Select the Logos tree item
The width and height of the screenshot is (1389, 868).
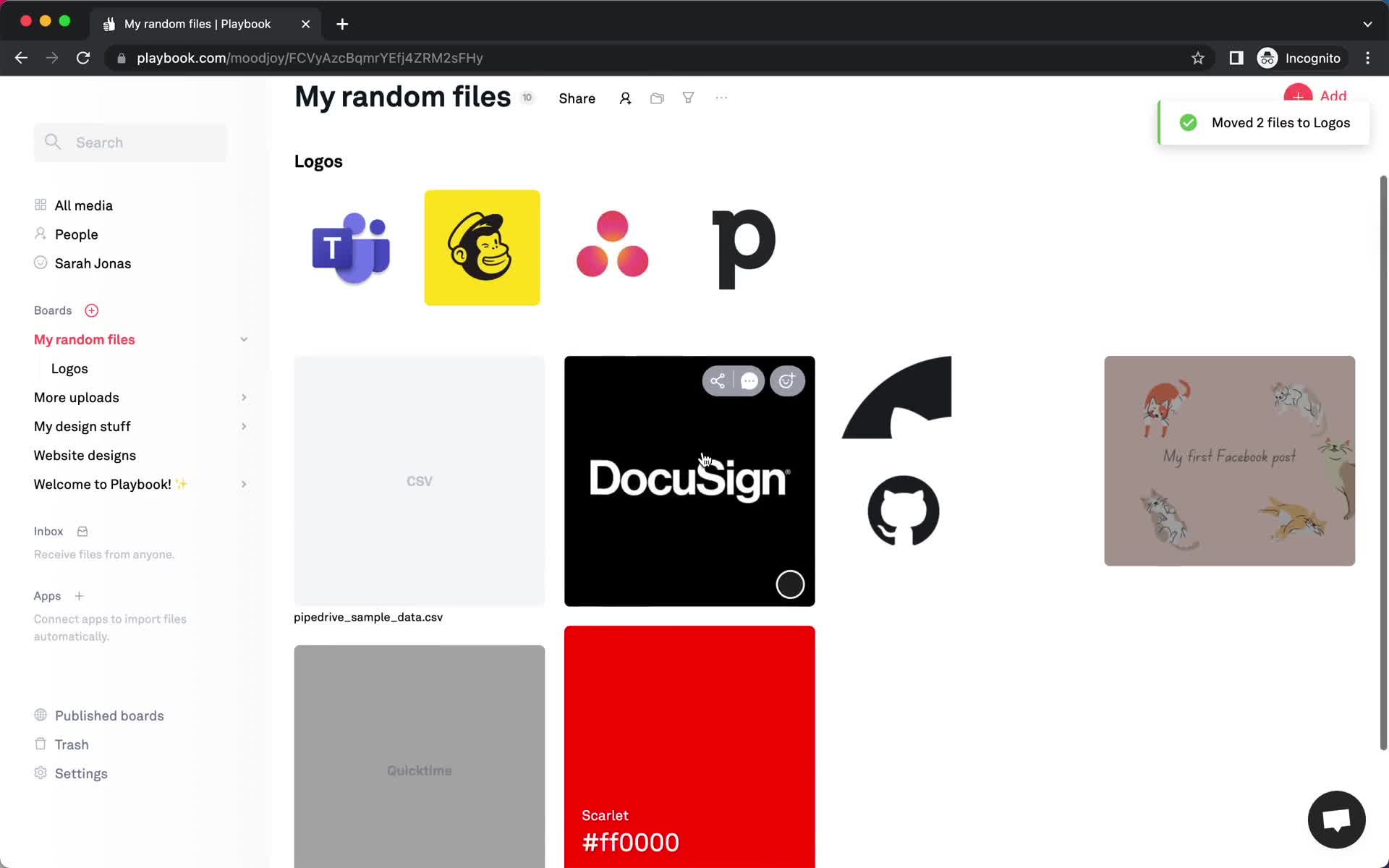tap(69, 368)
